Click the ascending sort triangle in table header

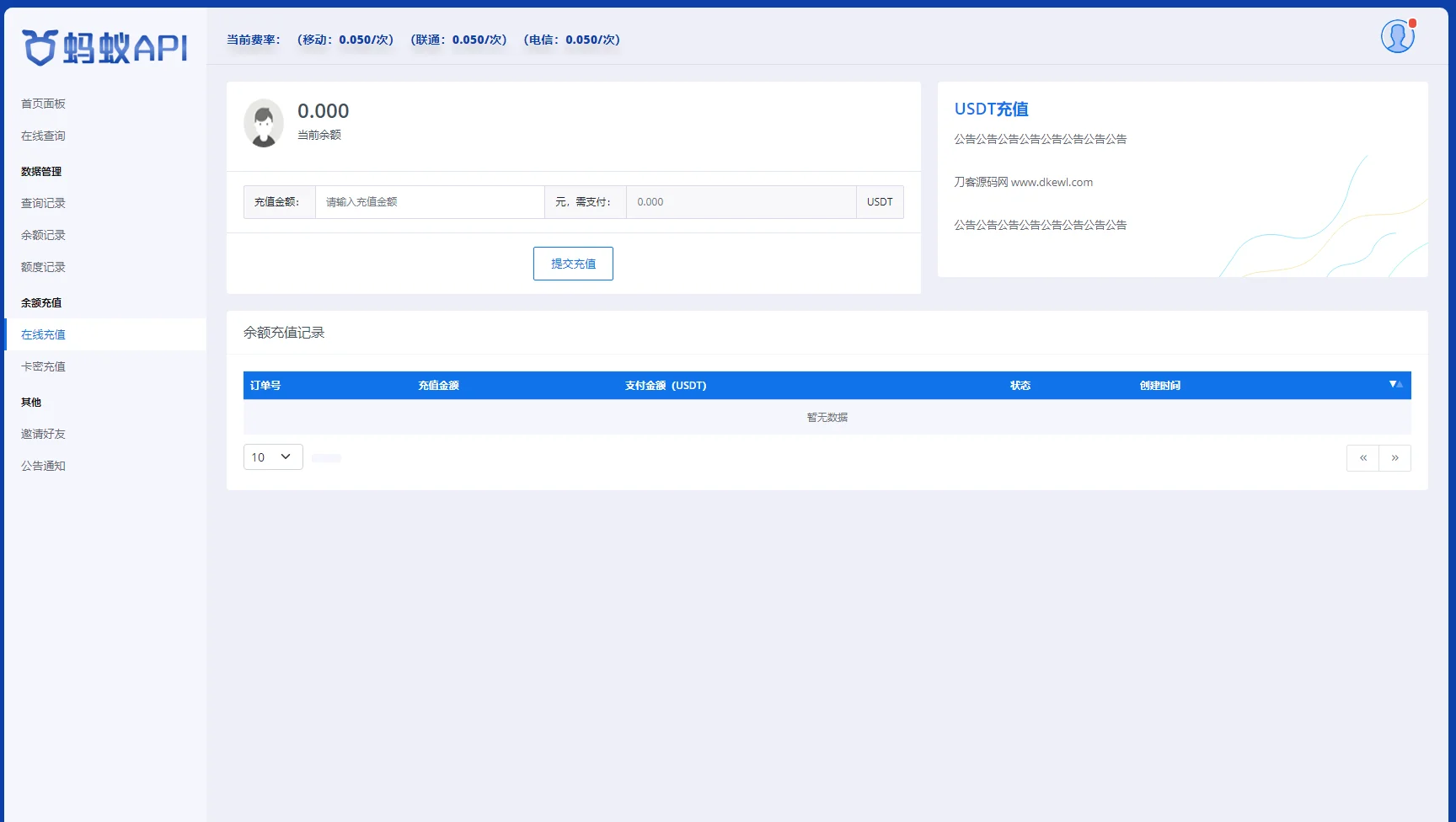click(1400, 384)
